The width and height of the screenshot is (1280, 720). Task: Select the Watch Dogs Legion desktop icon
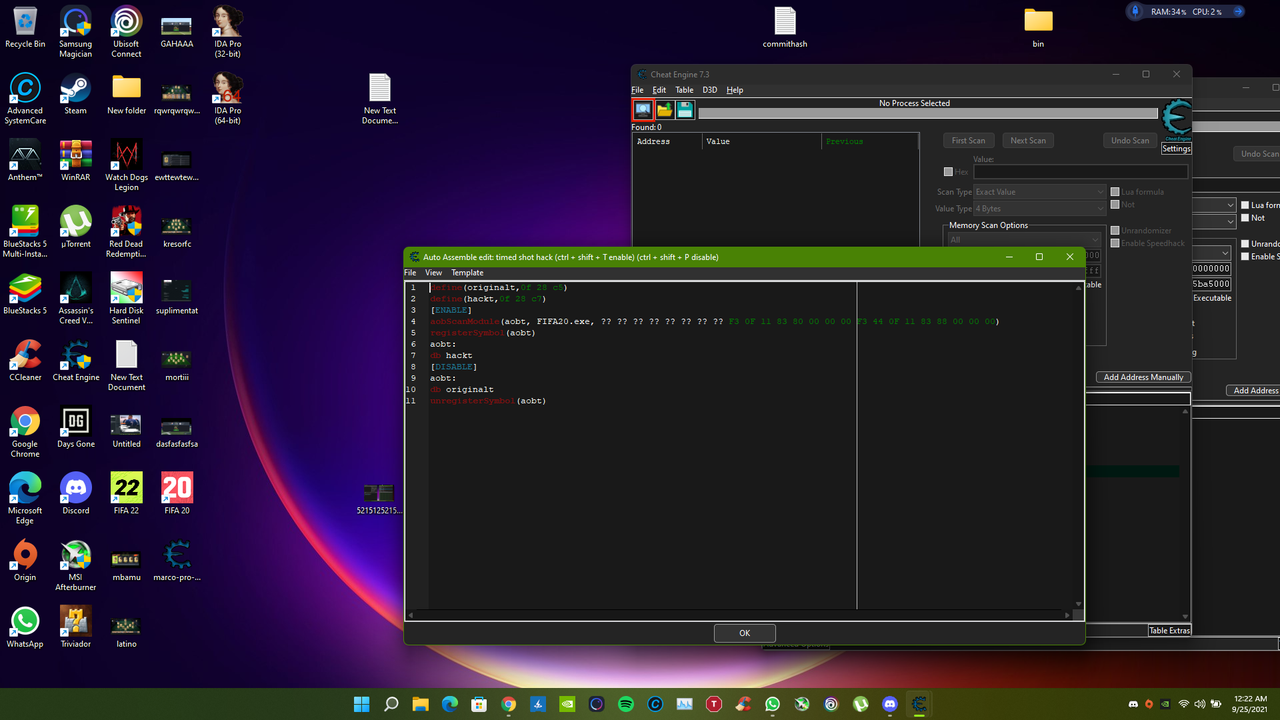tap(126, 166)
